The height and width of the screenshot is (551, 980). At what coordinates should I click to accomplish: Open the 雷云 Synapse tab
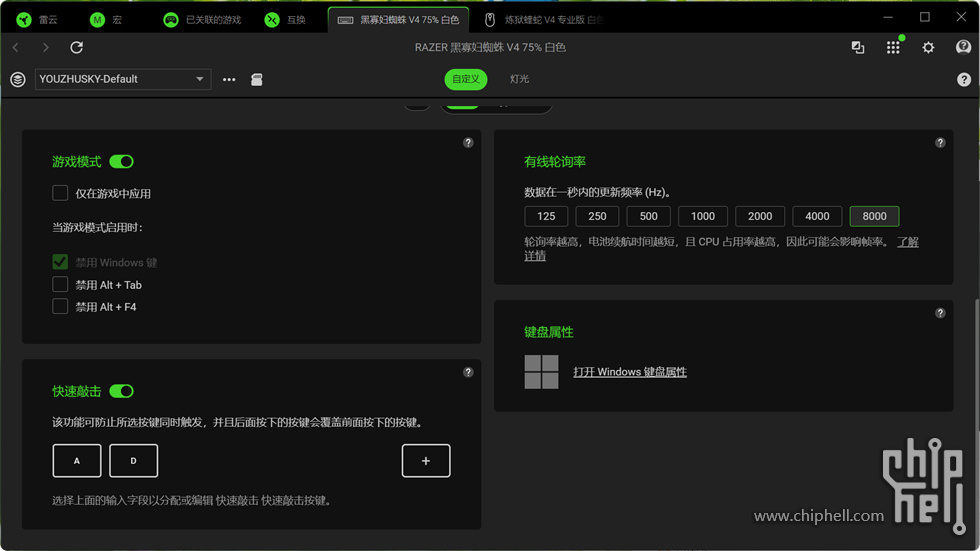pyautogui.click(x=38, y=20)
